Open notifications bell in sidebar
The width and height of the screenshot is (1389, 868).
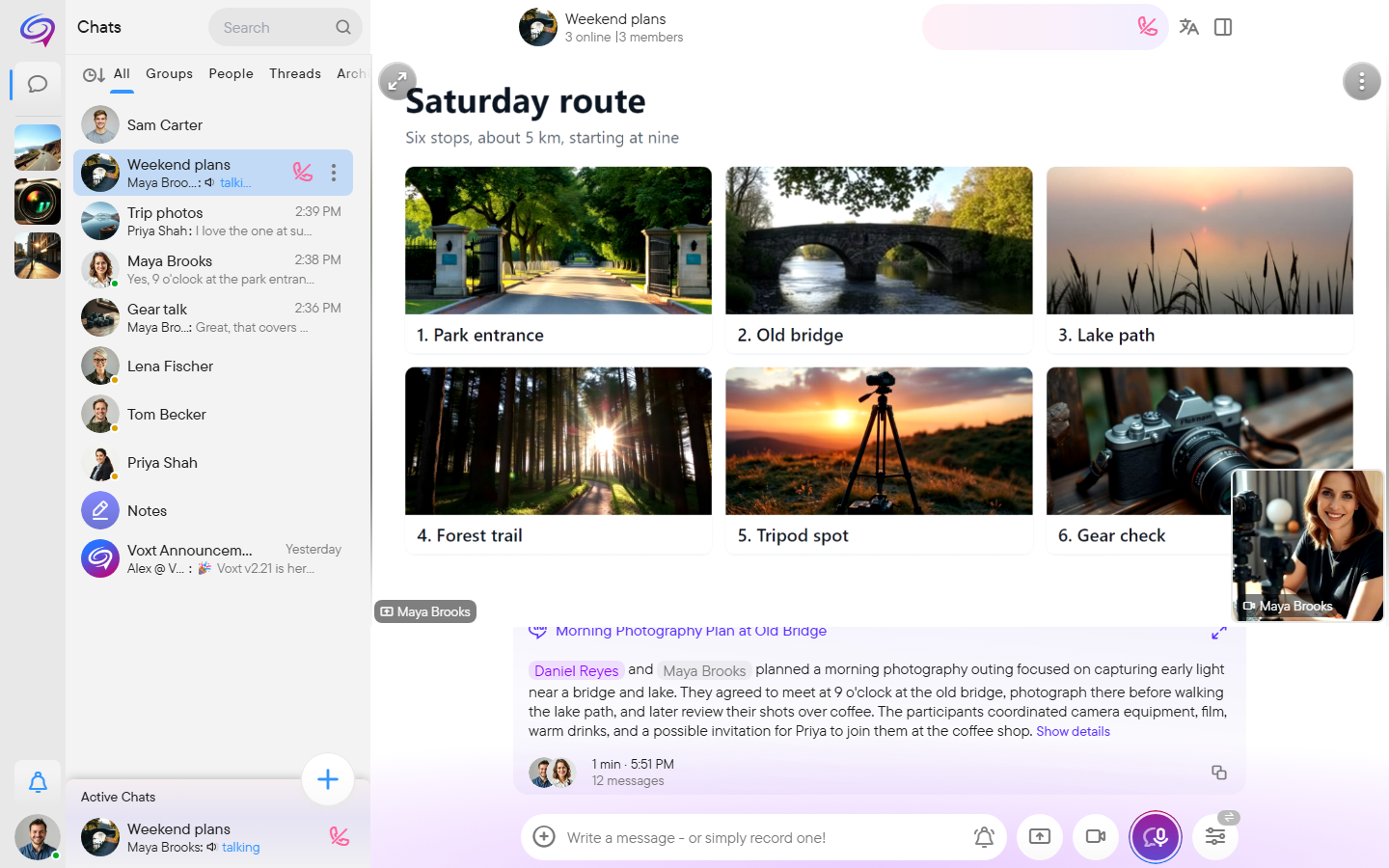click(38, 782)
